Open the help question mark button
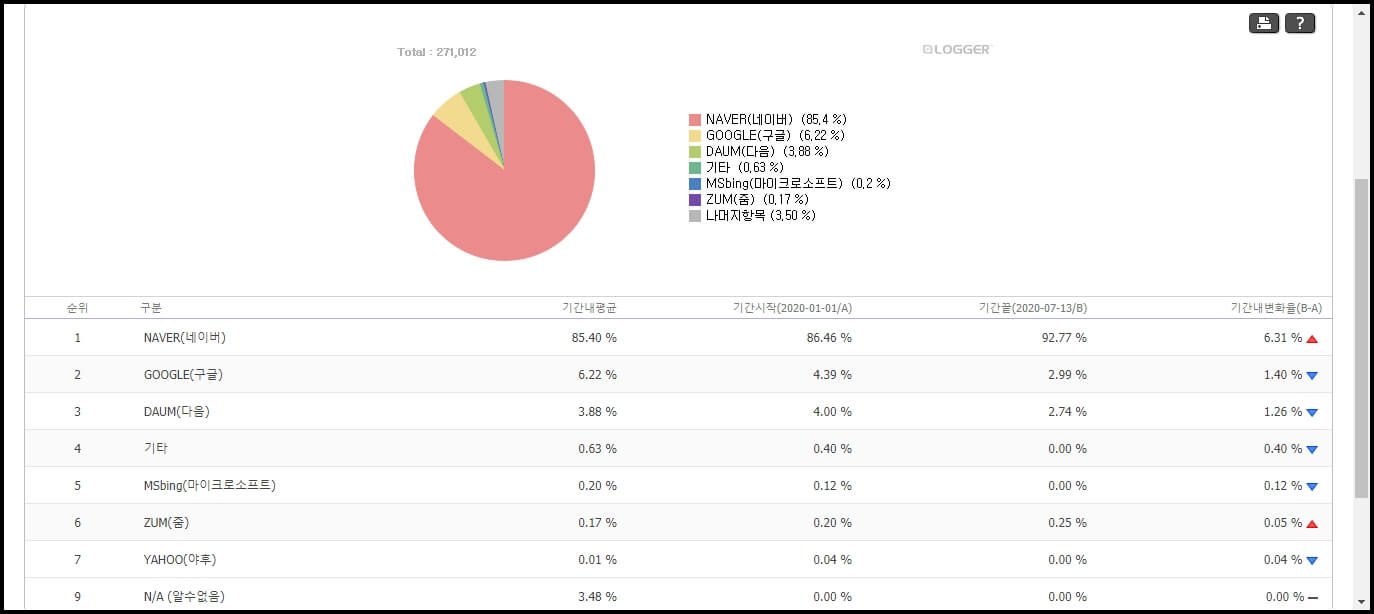1374x614 pixels. coord(1300,23)
